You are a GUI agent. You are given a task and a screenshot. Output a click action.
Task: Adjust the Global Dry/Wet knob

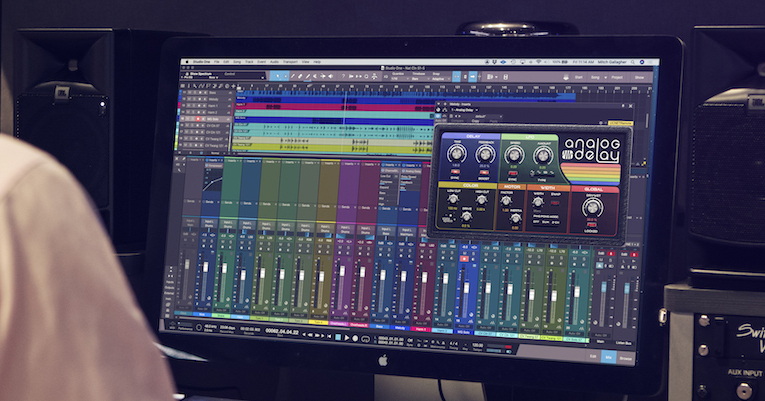coord(592,207)
